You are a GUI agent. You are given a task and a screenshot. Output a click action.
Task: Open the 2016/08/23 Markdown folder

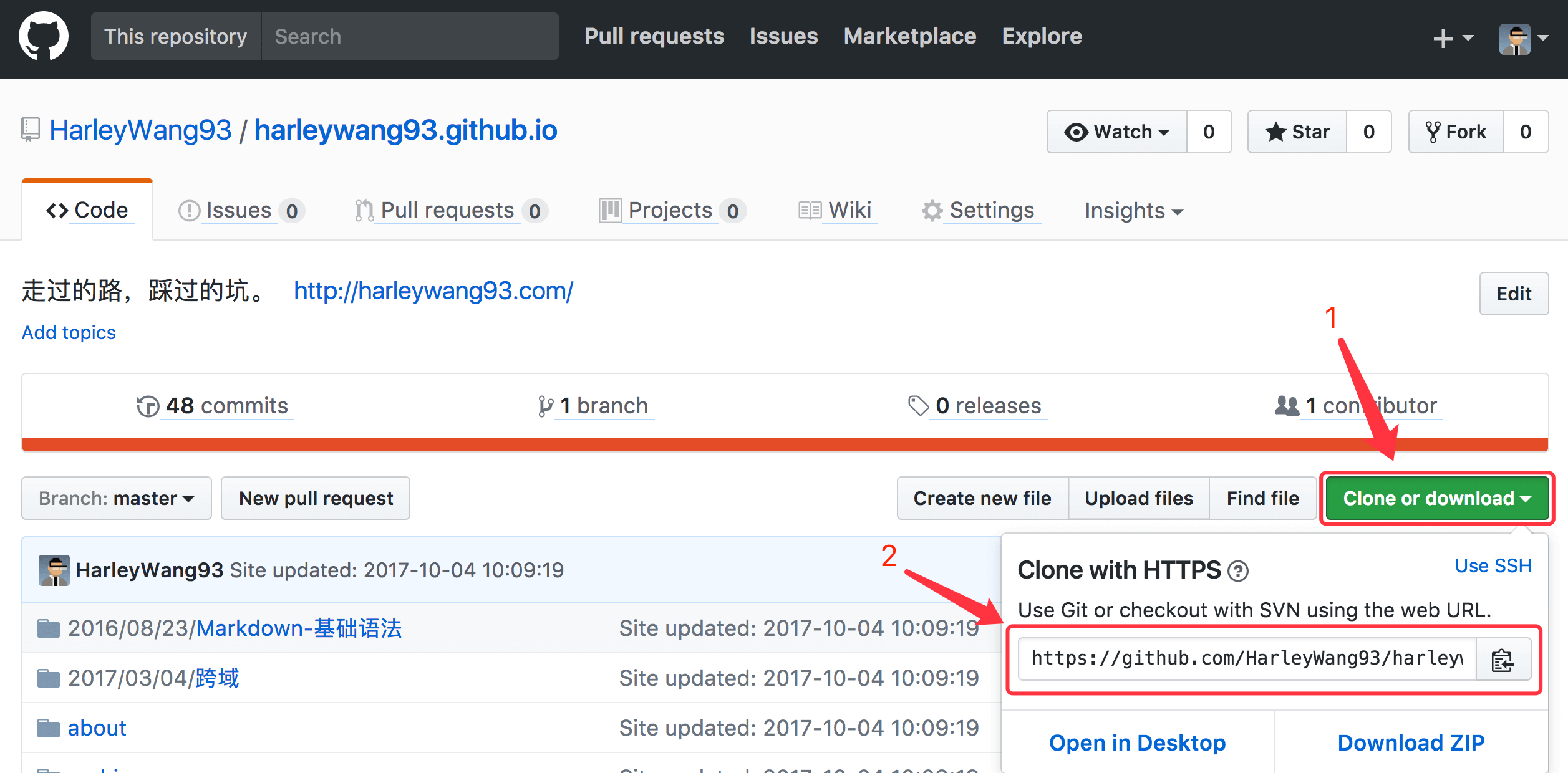point(235,628)
